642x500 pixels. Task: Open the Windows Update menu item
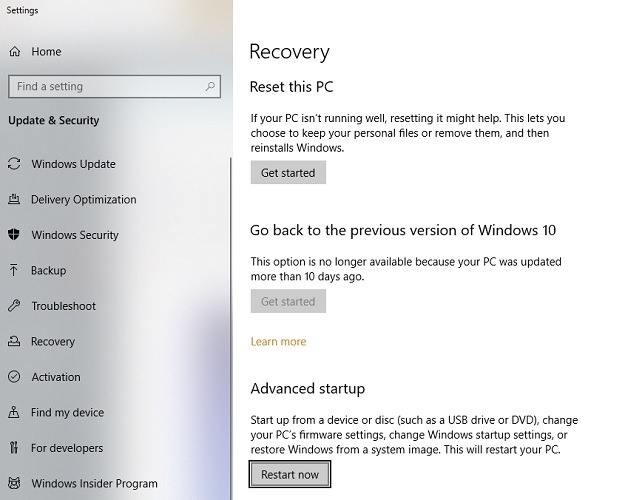click(x=73, y=164)
